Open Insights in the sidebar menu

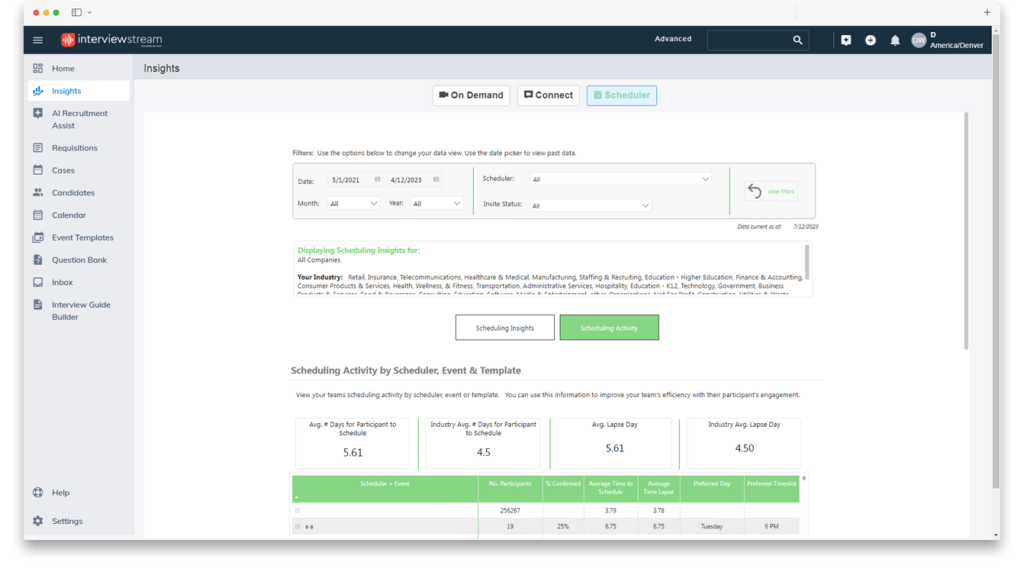click(x=78, y=91)
